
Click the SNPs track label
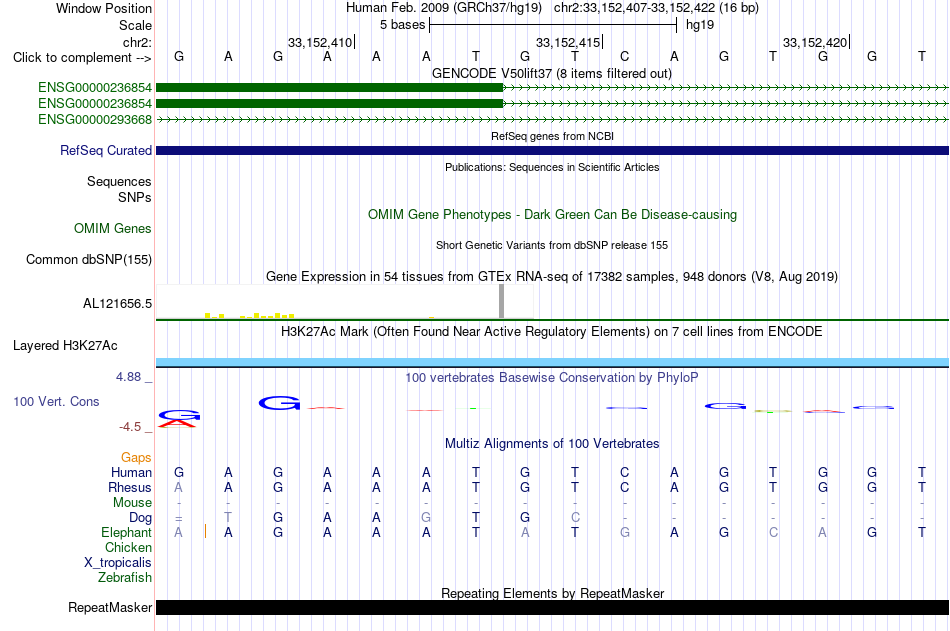pos(135,197)
